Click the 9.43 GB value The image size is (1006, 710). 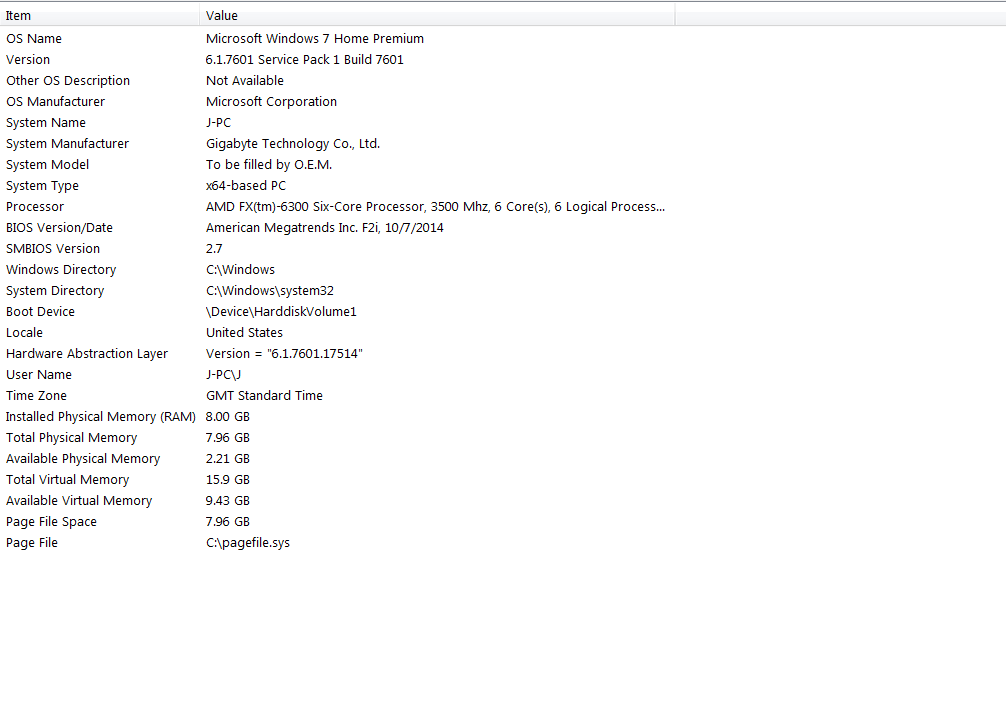(x=227, y=501)
